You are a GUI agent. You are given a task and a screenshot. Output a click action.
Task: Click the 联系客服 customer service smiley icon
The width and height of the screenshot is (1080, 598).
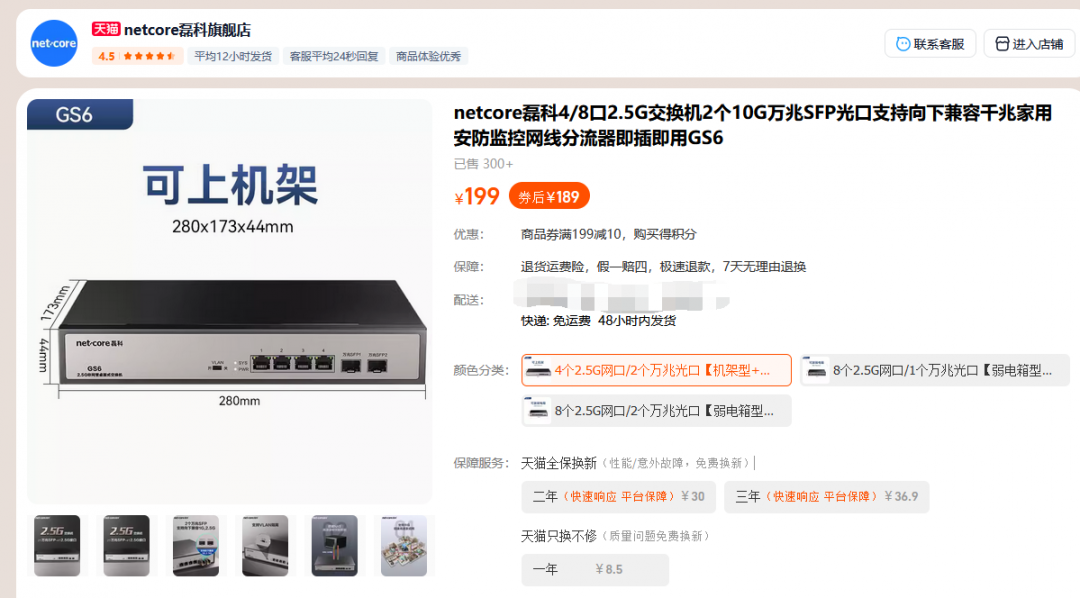tap(903, 44)
